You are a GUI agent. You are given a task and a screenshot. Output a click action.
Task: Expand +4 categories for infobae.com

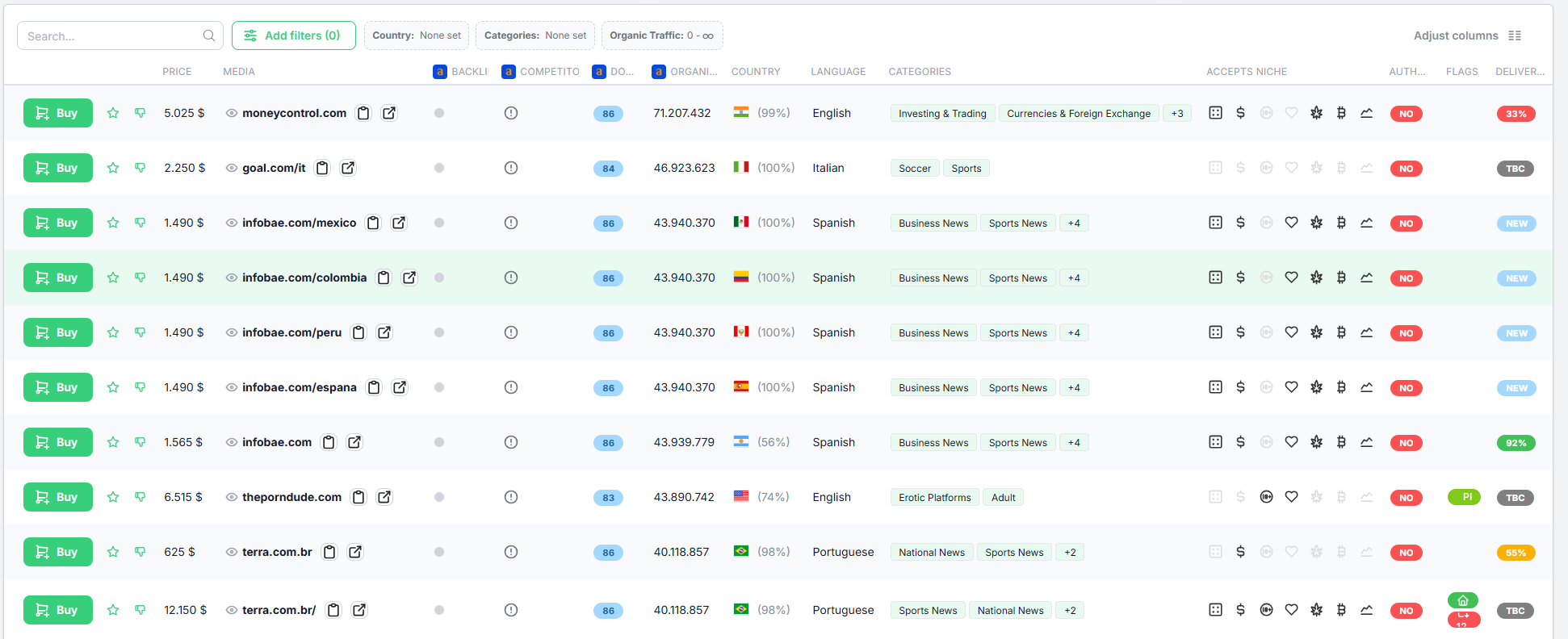pyautogui.click(x=1074, y=443)
